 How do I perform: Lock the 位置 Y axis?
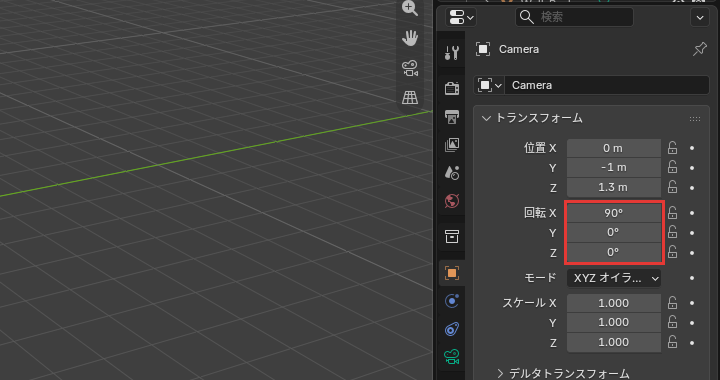pos(673,167)
